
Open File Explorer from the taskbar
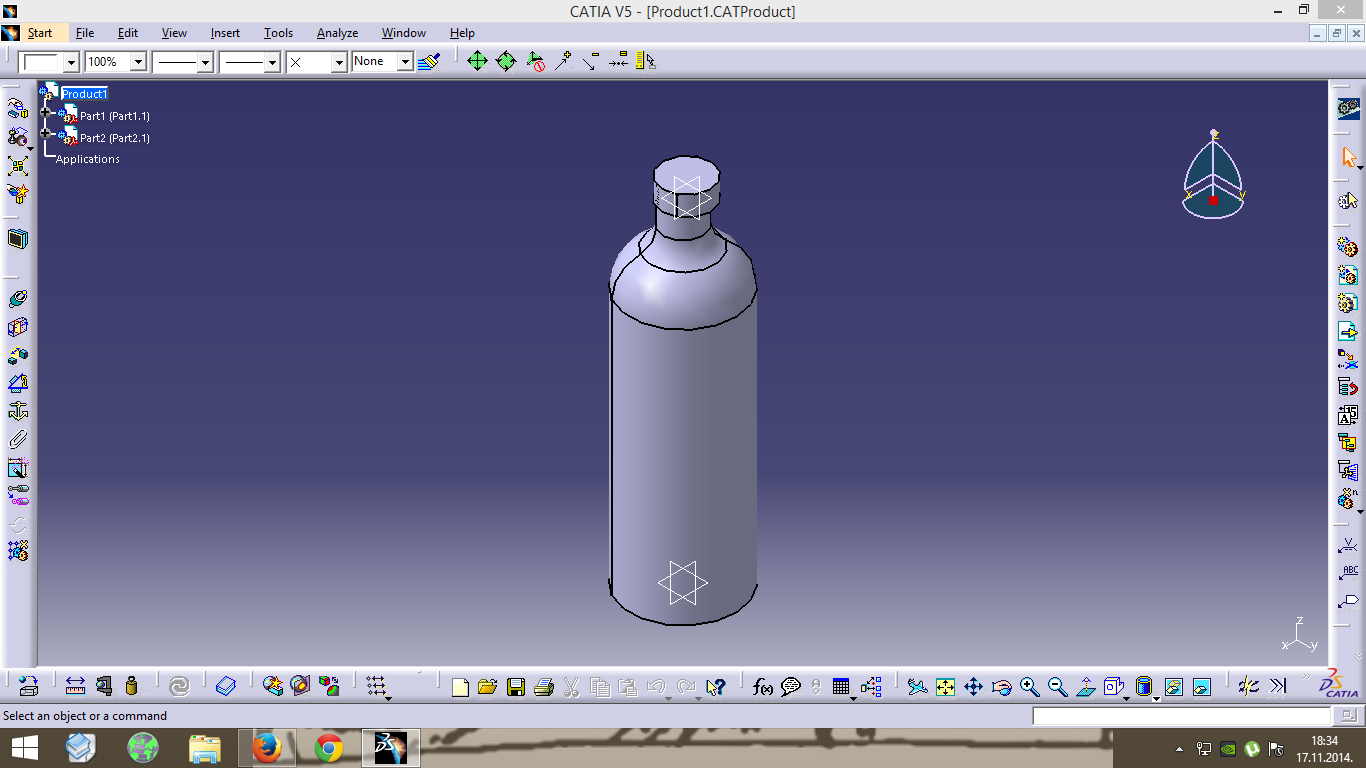click(204, 748)
